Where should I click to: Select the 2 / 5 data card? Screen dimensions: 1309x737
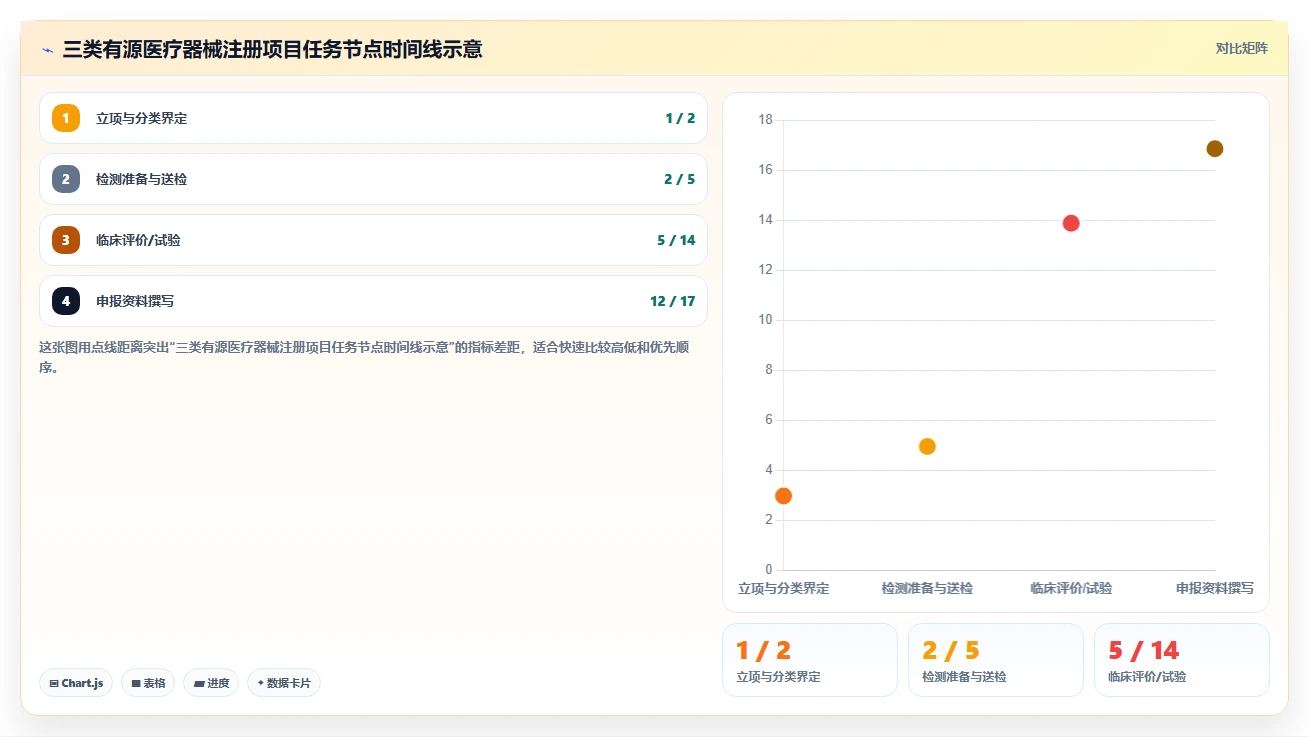pos(996,660)
